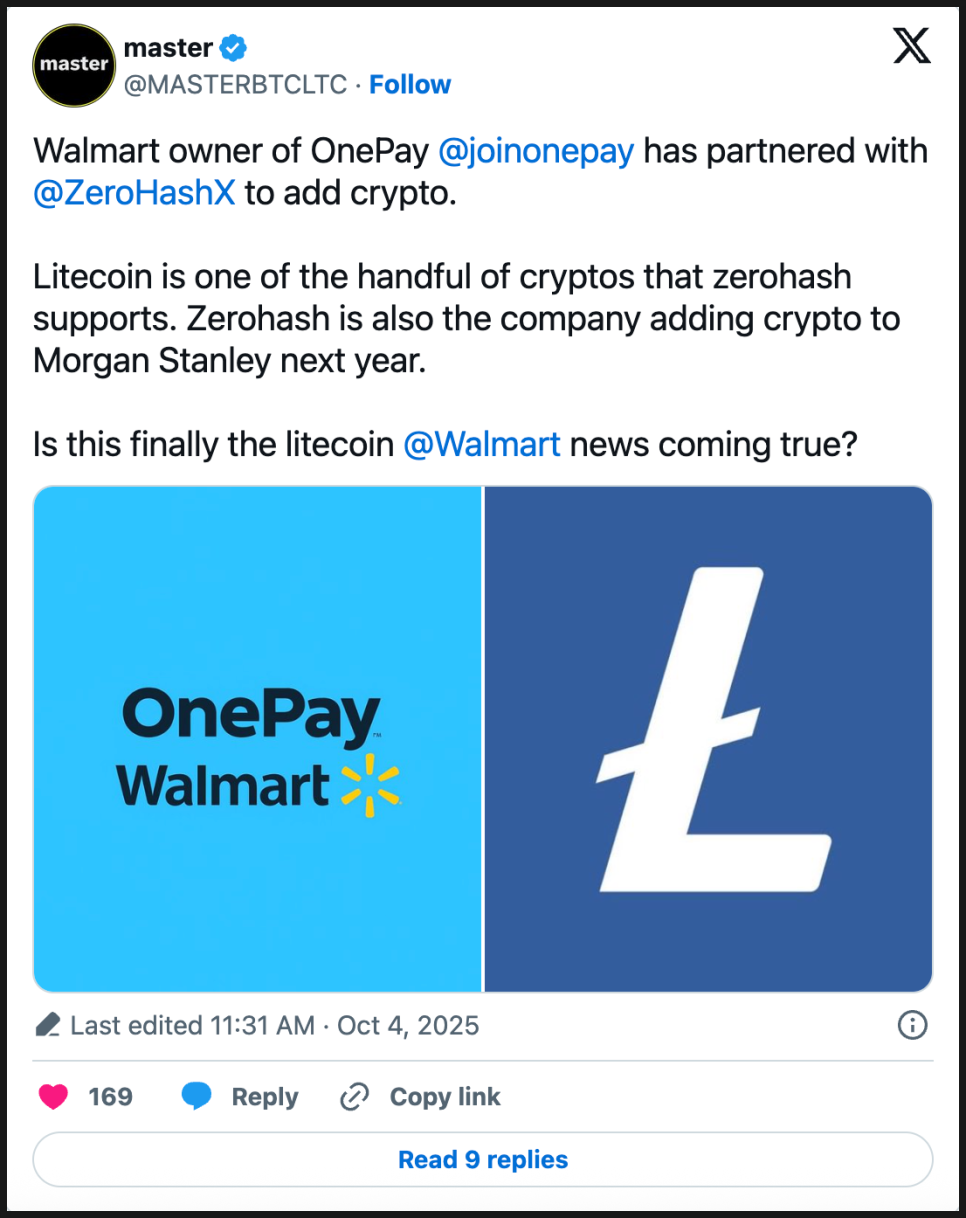This screenshot has height=1218, width=966.
Task: Open the OnePay Walmart image
Action: coord(258,739)
